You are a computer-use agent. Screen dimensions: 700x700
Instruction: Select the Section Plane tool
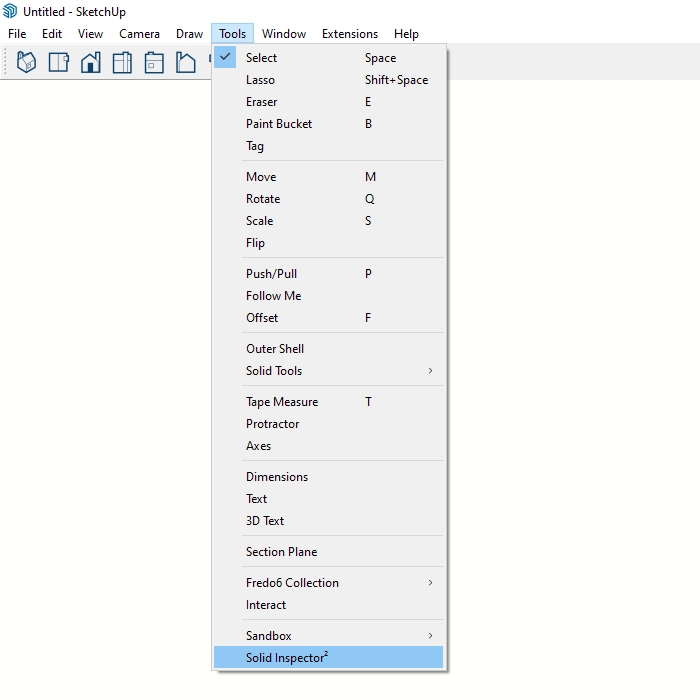pyautogui.click(x=329, y=552)
